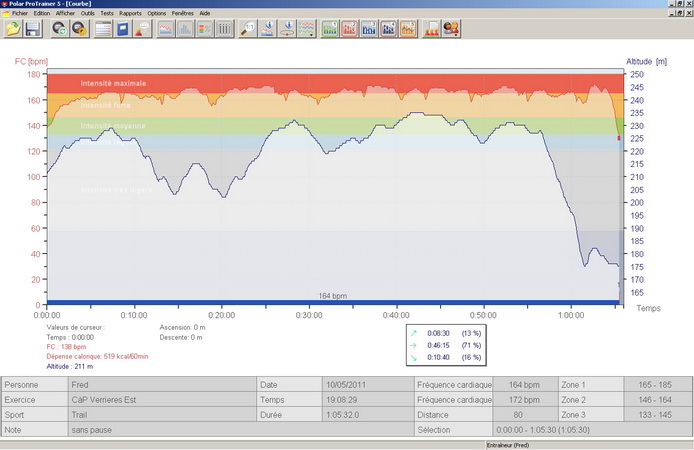Viewport: 694px width, 450px height.
Task: Open the Fenêtres menu
Action: [x=184, y=13]
